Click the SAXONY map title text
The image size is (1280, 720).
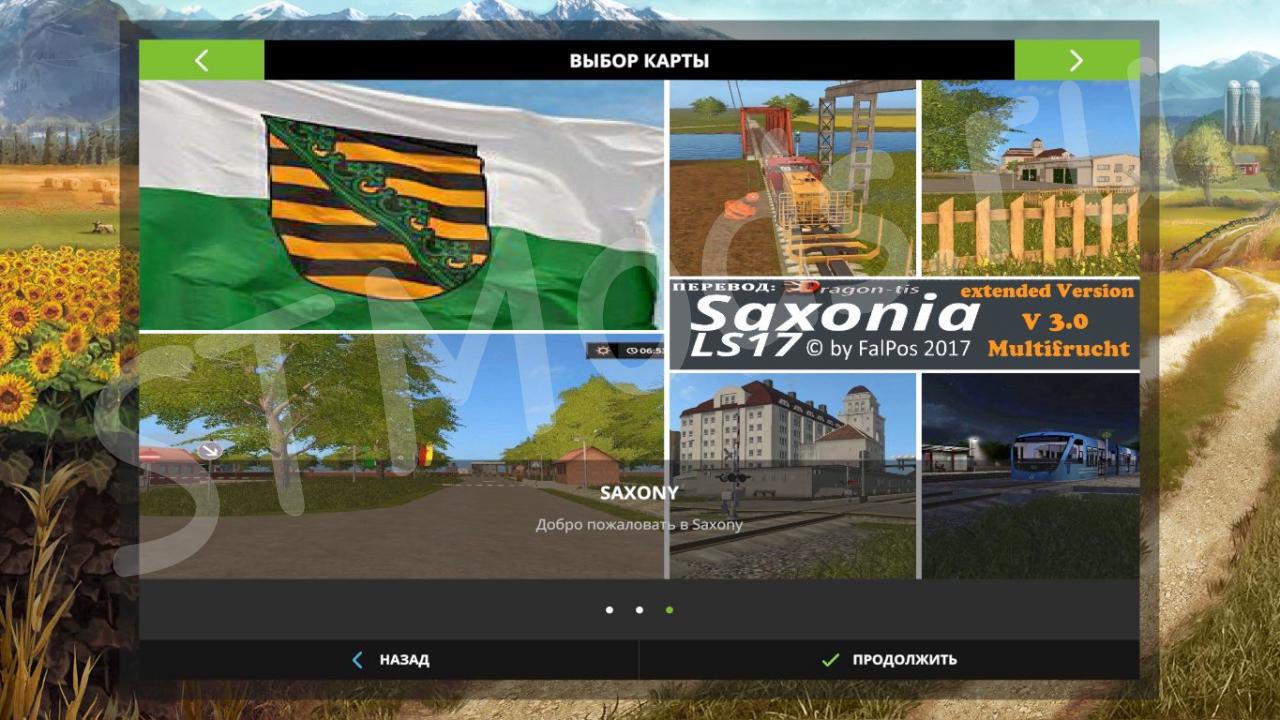[639, 493]
